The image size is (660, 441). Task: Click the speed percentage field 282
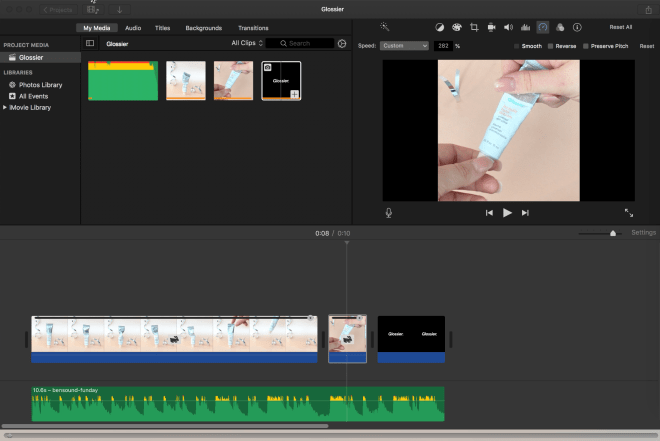(443, 46)
